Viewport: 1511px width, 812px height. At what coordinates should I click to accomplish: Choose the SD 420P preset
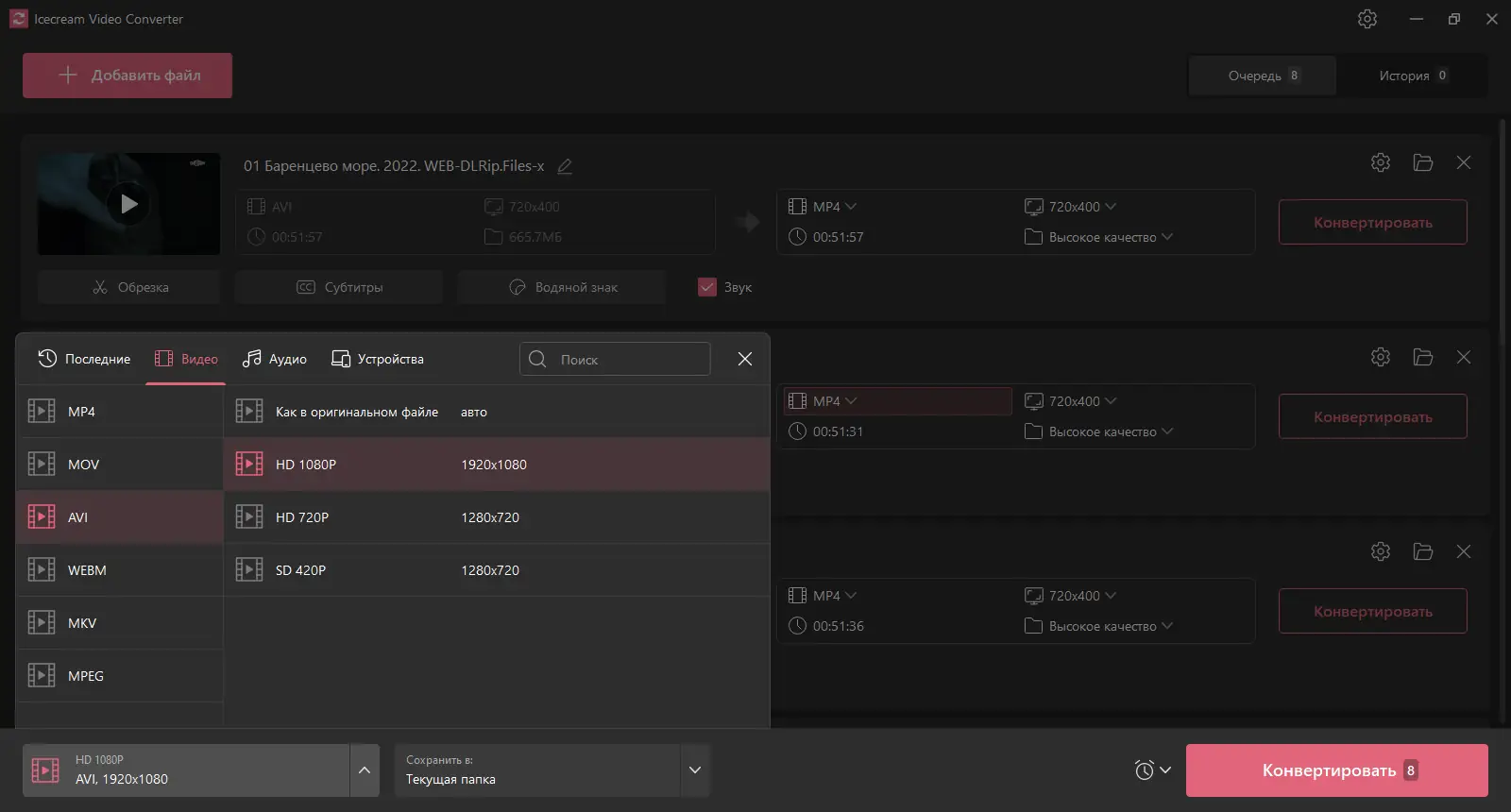[497, 570]
